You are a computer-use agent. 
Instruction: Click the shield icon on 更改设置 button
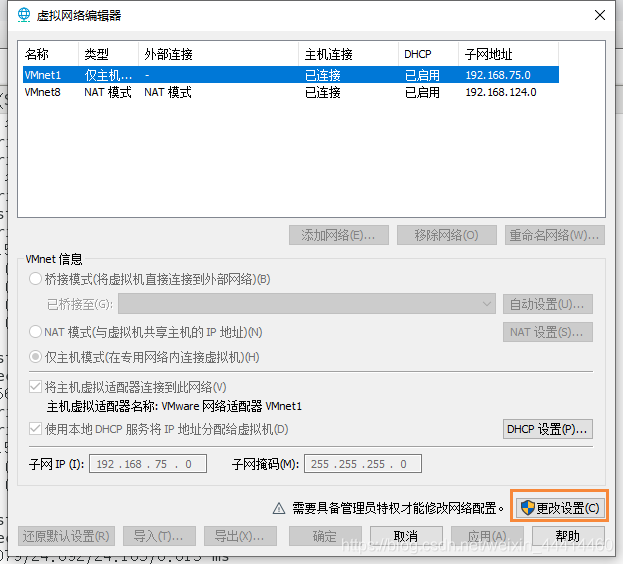click(x=528, y=508)
